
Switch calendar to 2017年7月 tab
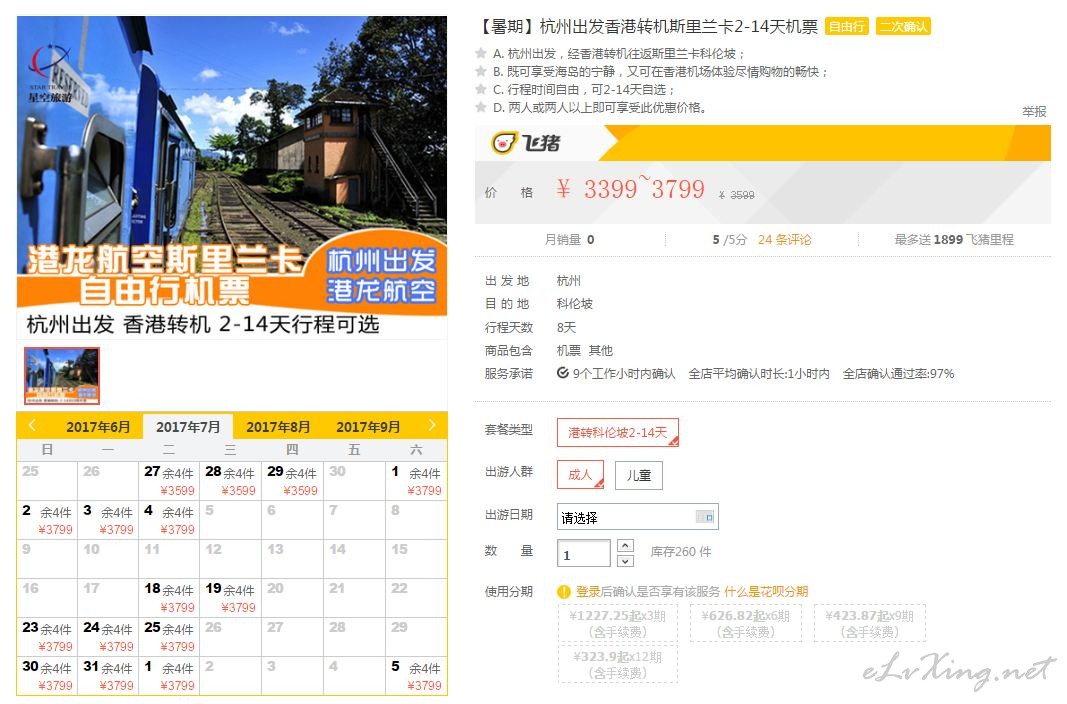(188, 426)
